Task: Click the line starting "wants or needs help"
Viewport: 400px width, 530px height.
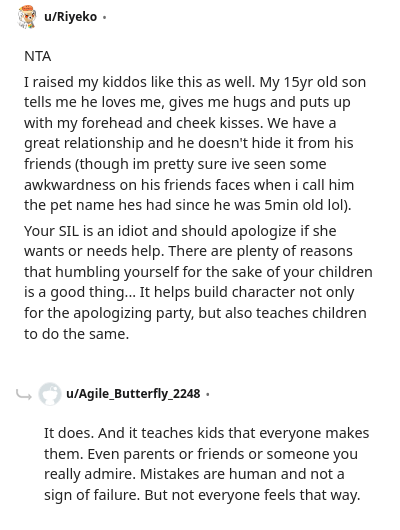Action: pyautogui.click(x=188, y=251)
